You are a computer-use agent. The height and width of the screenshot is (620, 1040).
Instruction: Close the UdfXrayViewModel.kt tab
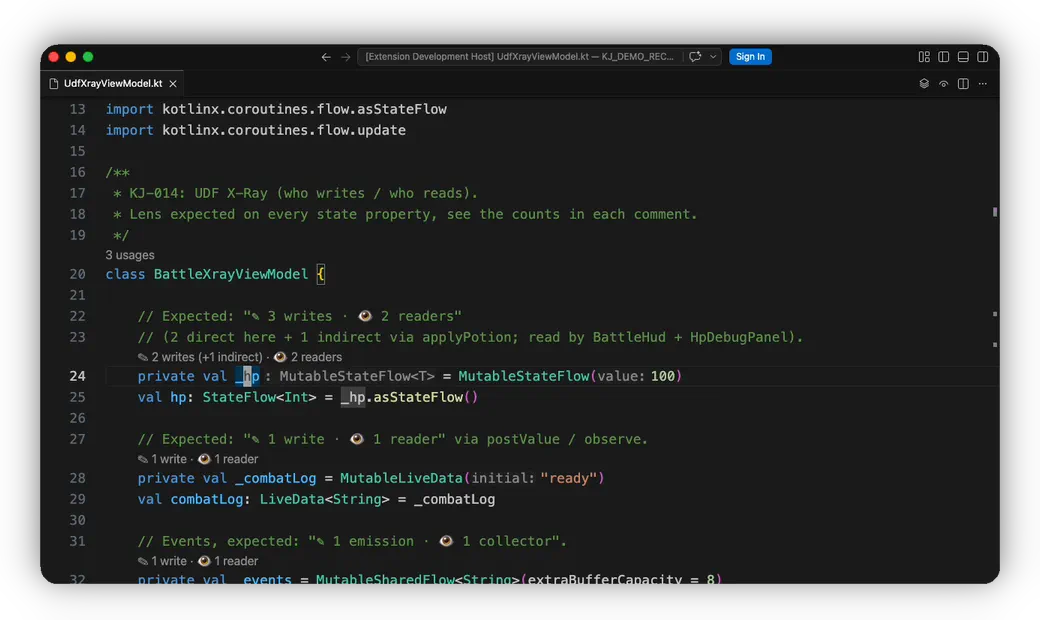[173, 84]
